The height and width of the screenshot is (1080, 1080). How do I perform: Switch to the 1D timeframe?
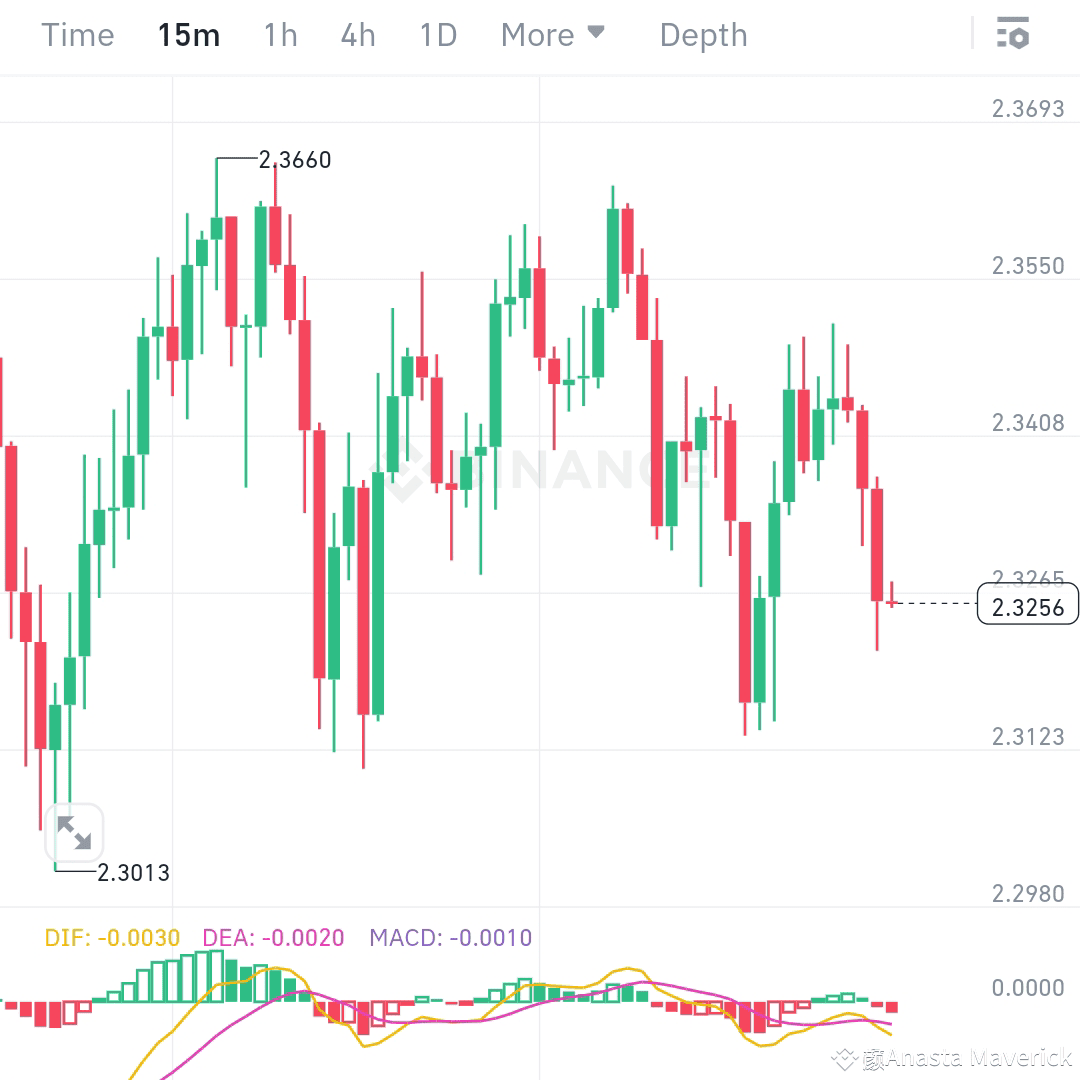(x=437, y=34)
